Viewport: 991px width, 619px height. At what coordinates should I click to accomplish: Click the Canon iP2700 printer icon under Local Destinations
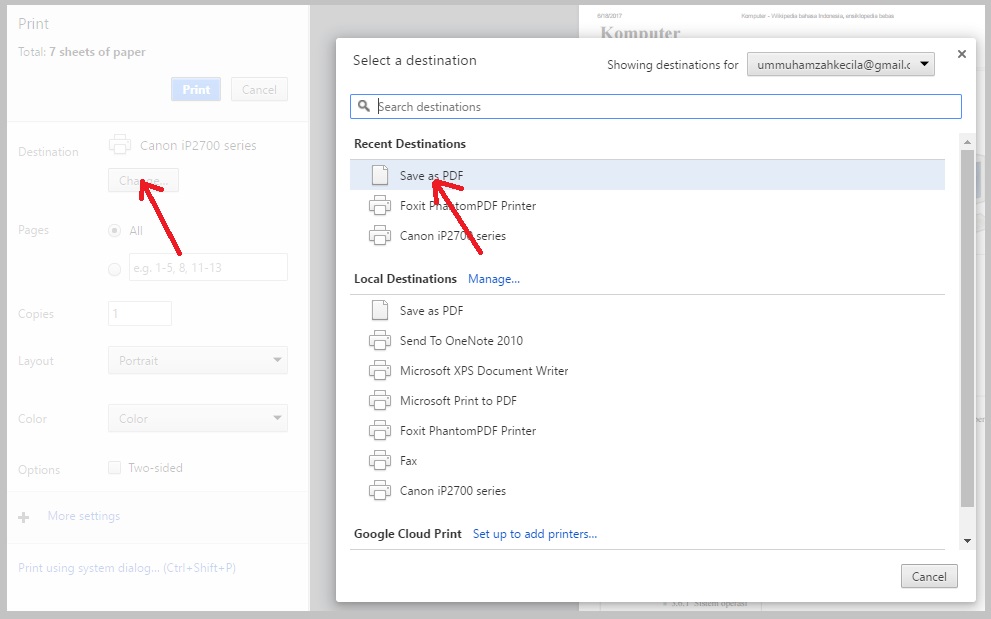click(x=379, y=491)
